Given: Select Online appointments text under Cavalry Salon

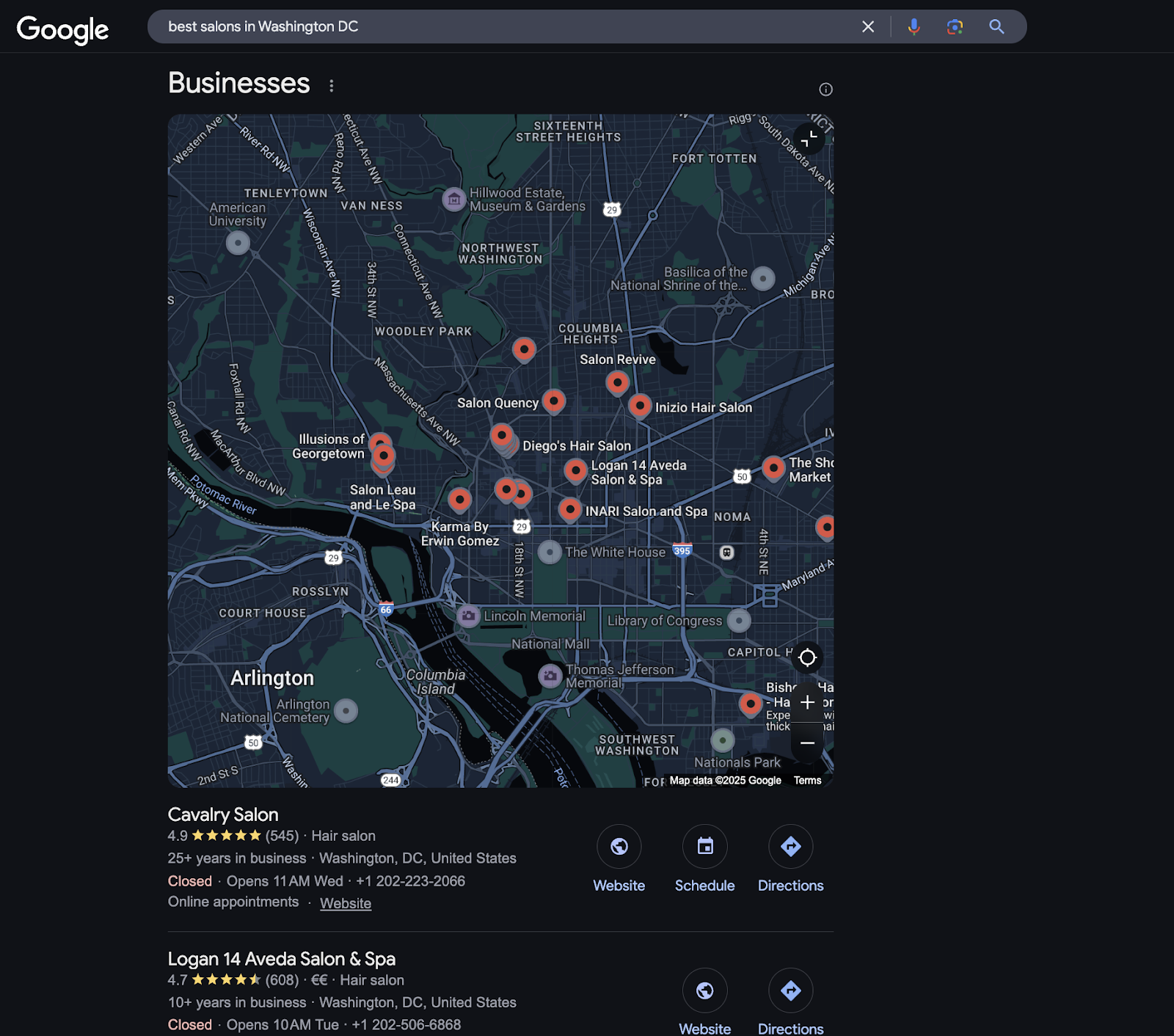Looking at the screenshot, I should pos(233,902).
